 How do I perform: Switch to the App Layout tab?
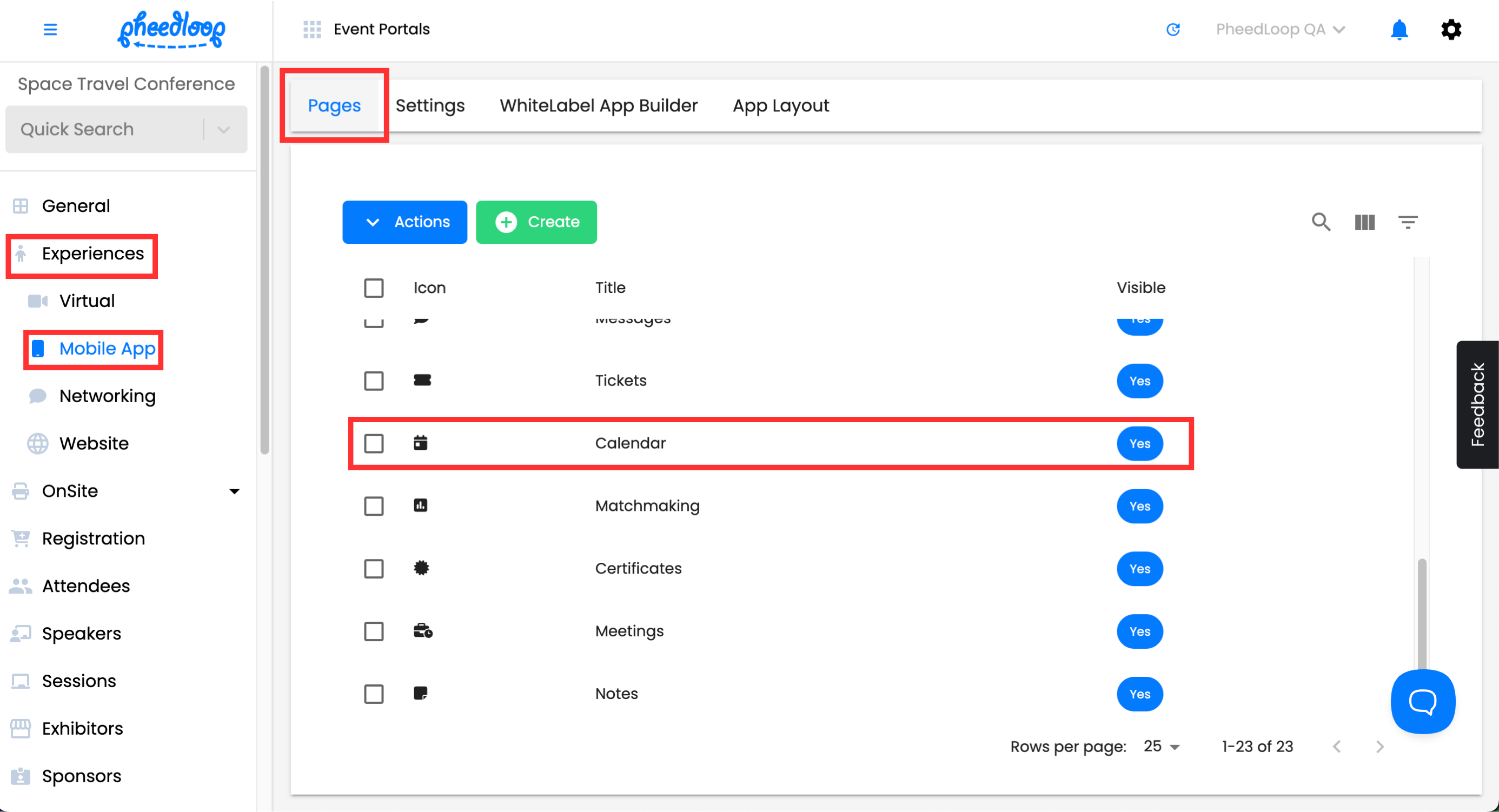780,105
